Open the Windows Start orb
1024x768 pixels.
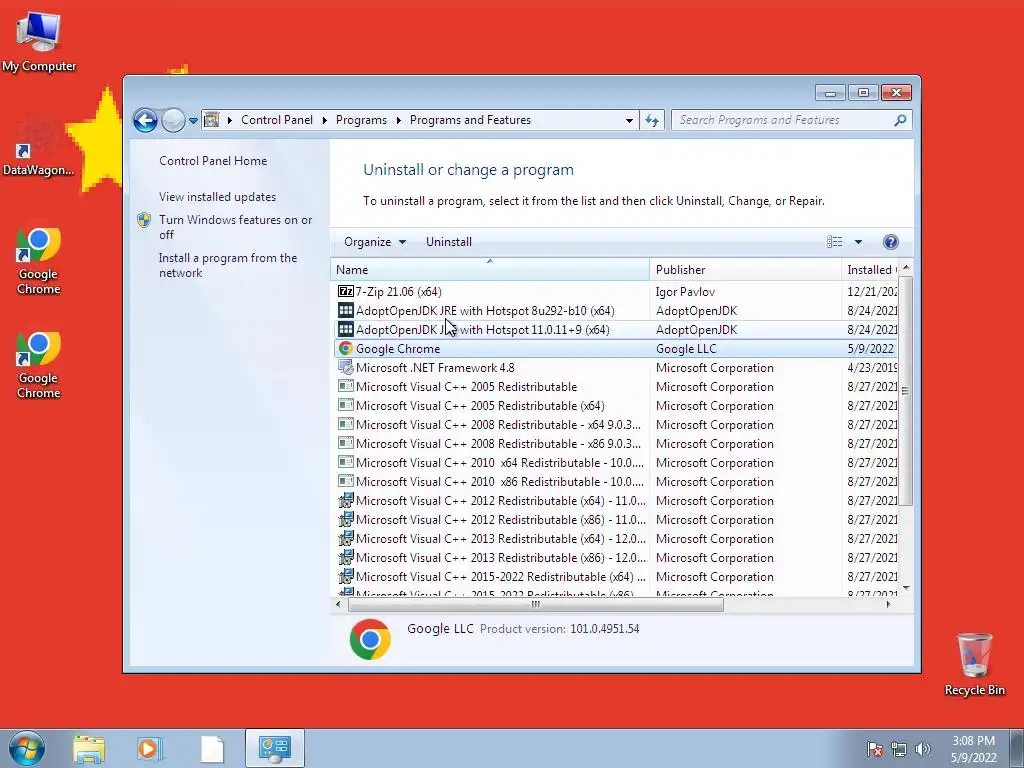[27, 748]
